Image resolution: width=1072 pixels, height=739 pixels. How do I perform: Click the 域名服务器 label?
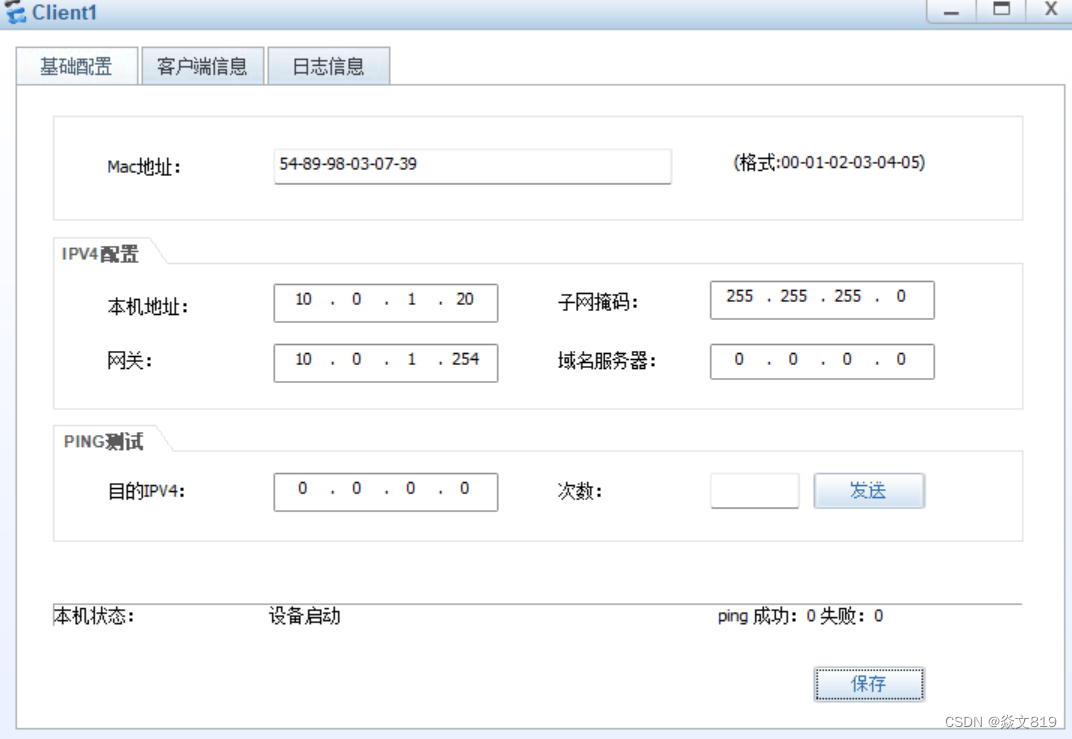(607, 360)
